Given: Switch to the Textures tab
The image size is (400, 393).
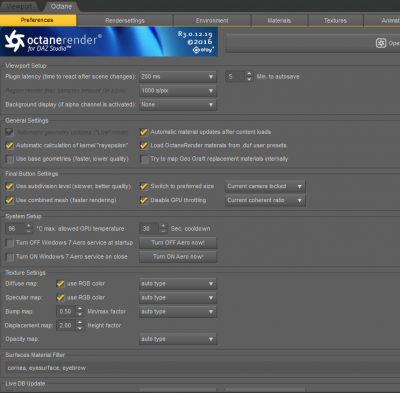Looking at the screenshot, I should pyautogui.click(x=335, y=21).
